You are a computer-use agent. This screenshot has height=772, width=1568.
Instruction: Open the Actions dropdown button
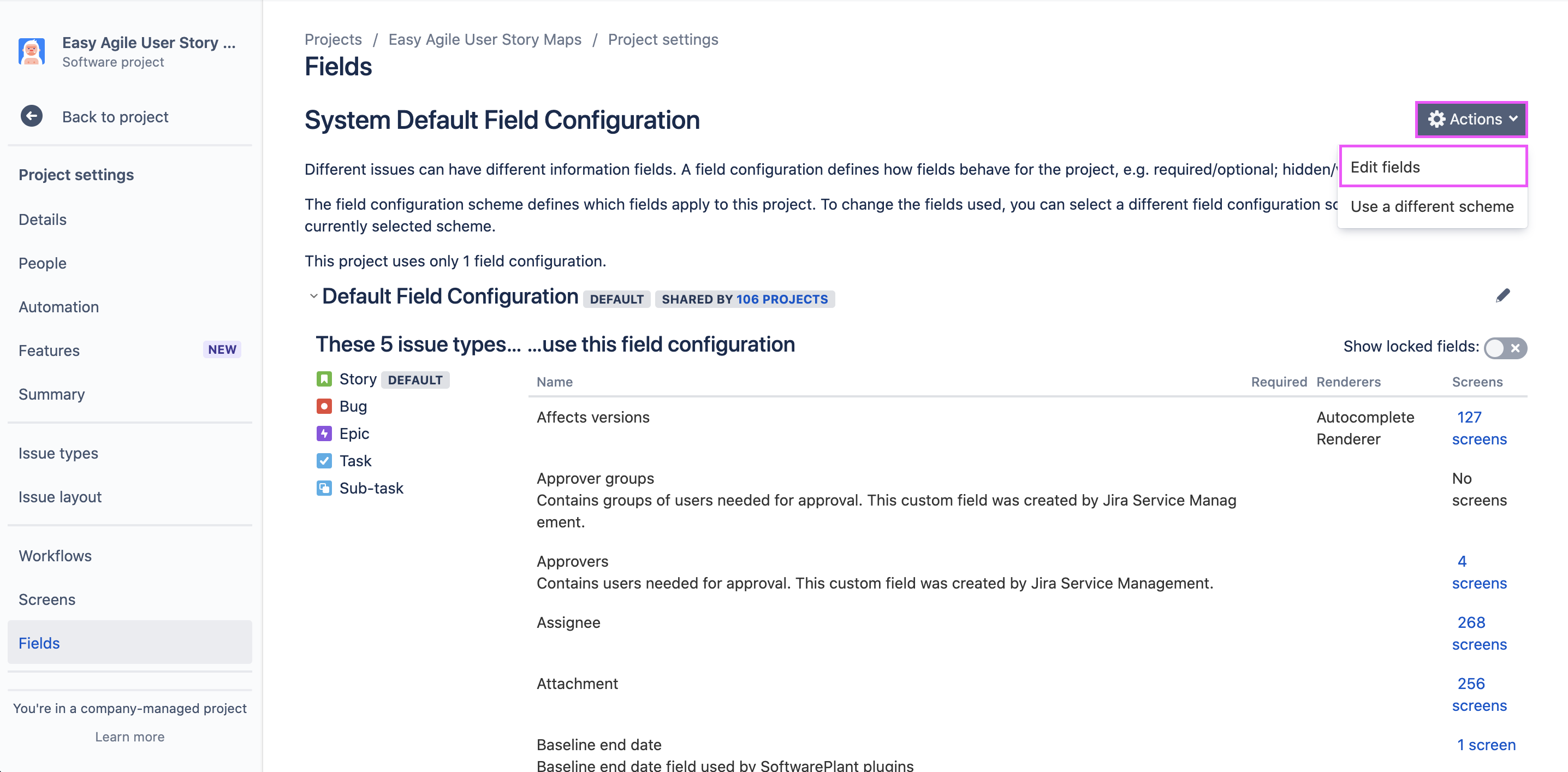tap(1471, 120)
